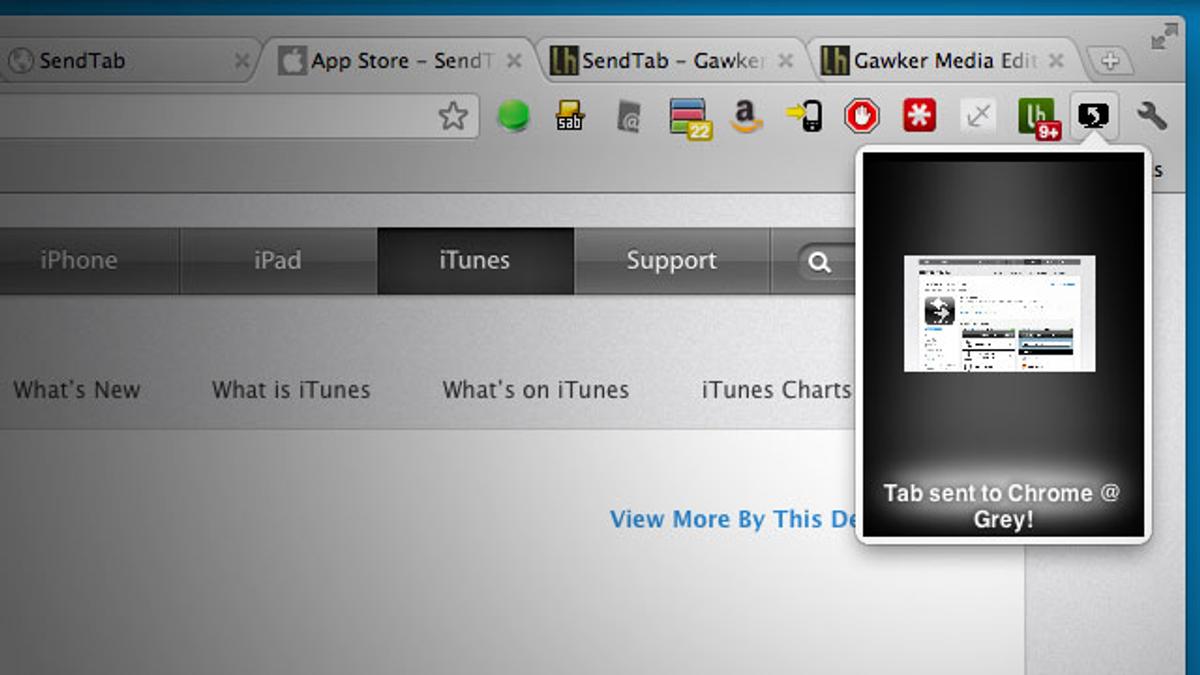Image resolution: width=1200 pixels, height=675 pixels.
Task: Open the striped extension with badge 22
Action: coord(690,118)
